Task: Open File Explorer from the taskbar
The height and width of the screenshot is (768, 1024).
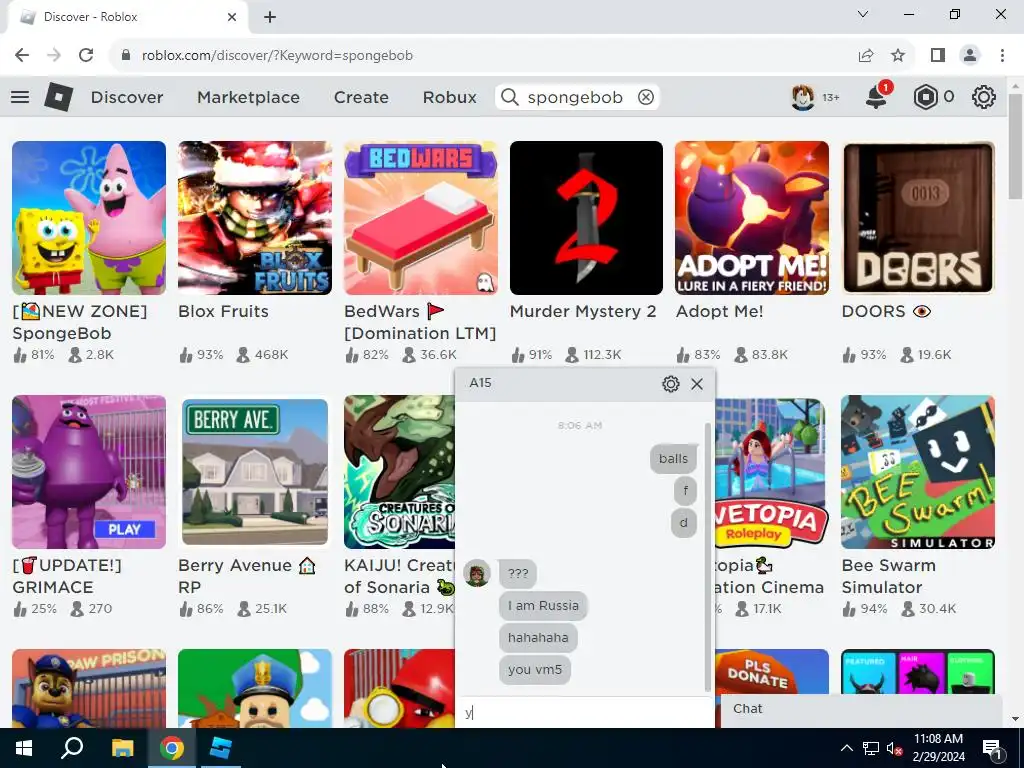Action: point(122,748)
